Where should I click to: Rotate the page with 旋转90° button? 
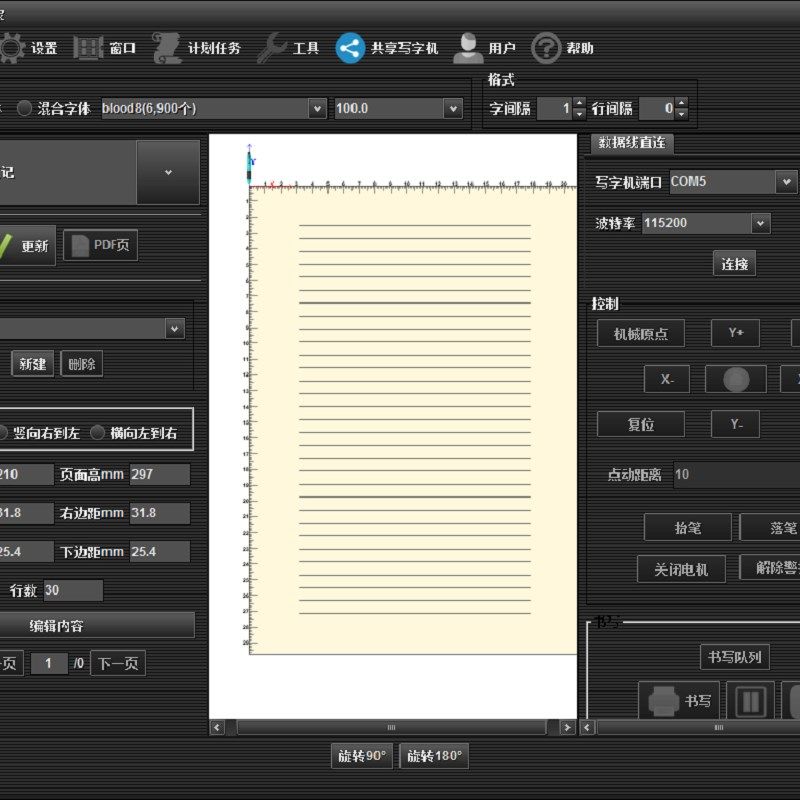click(362, 756)
